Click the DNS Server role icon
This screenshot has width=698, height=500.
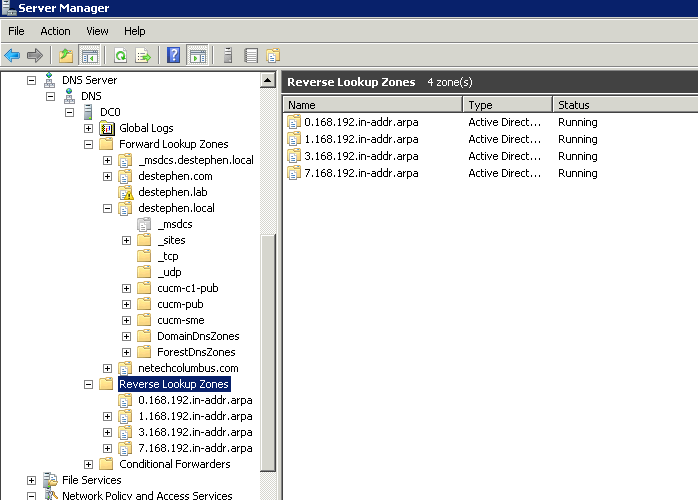[49, 80]
